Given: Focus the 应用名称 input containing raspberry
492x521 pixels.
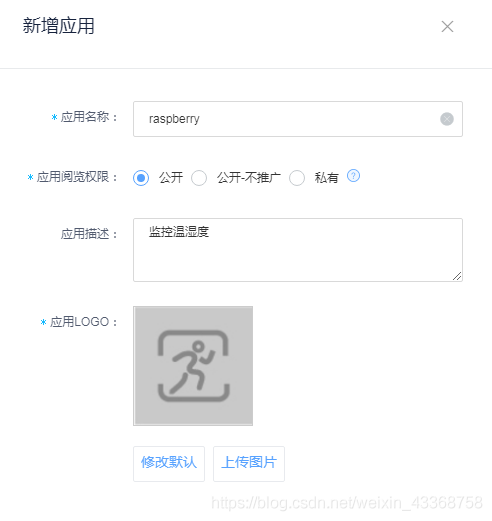Looking at the screenshot, I should (298, 119).
